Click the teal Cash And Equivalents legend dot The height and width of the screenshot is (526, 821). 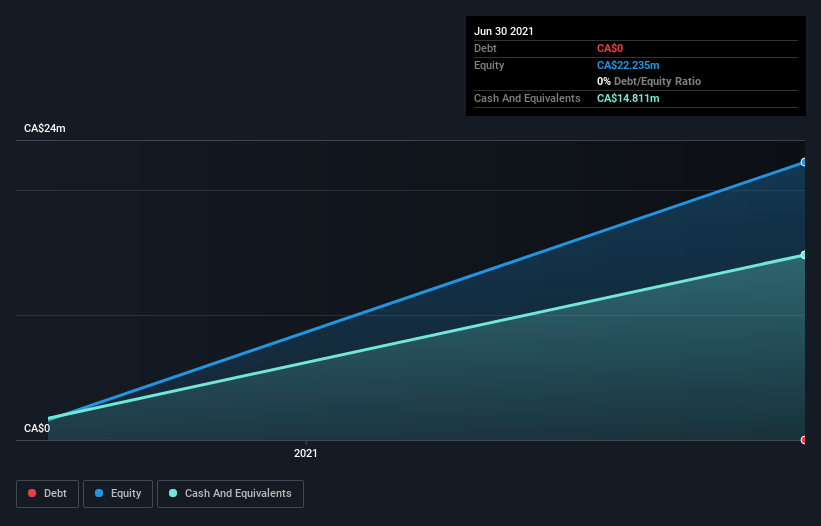[173, 493]
